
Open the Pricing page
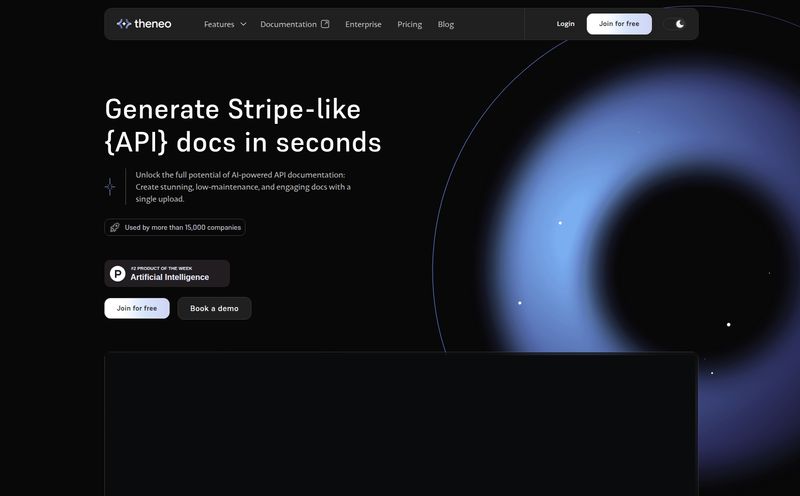point(410,24)
